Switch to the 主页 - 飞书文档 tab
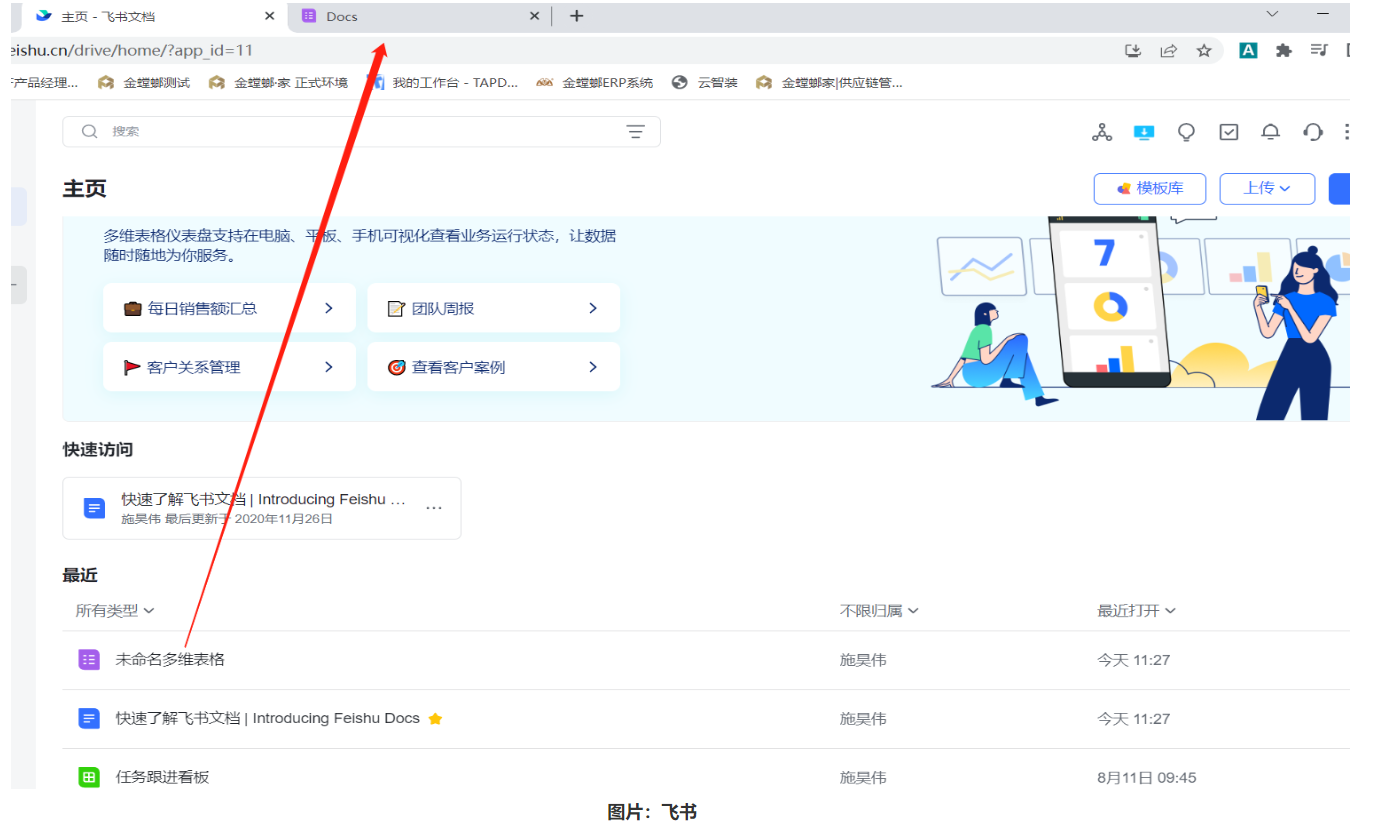1389x833 pixels. 150,16
